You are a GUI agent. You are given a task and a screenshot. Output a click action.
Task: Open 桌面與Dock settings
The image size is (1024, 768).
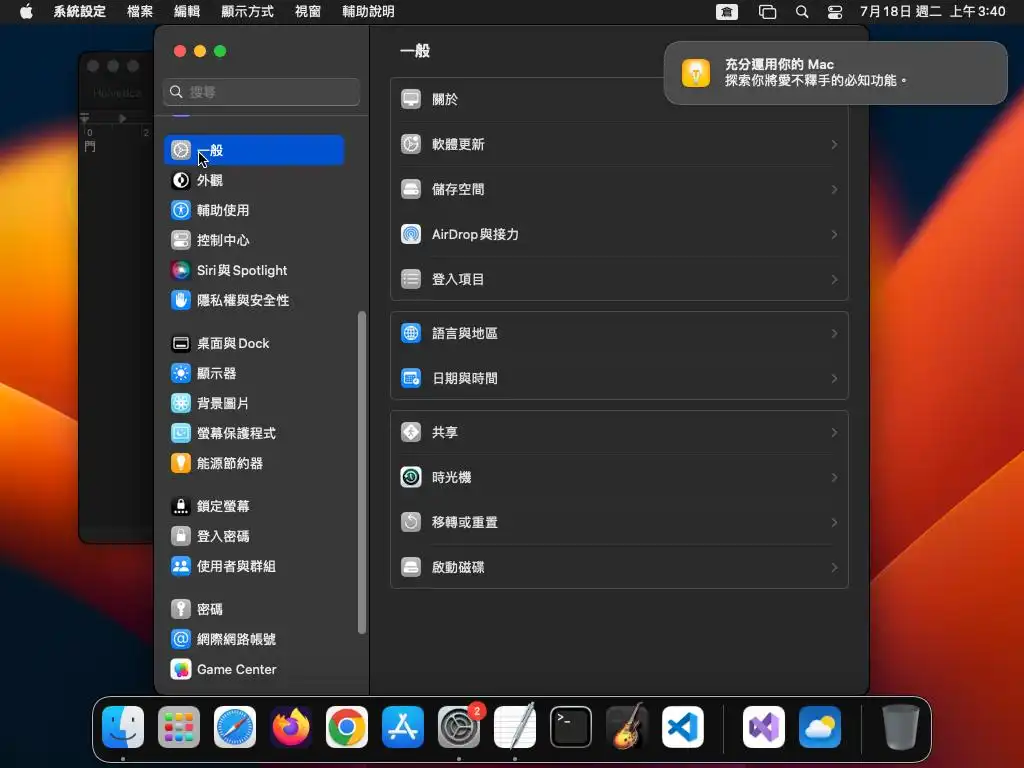tap(254, 344)
